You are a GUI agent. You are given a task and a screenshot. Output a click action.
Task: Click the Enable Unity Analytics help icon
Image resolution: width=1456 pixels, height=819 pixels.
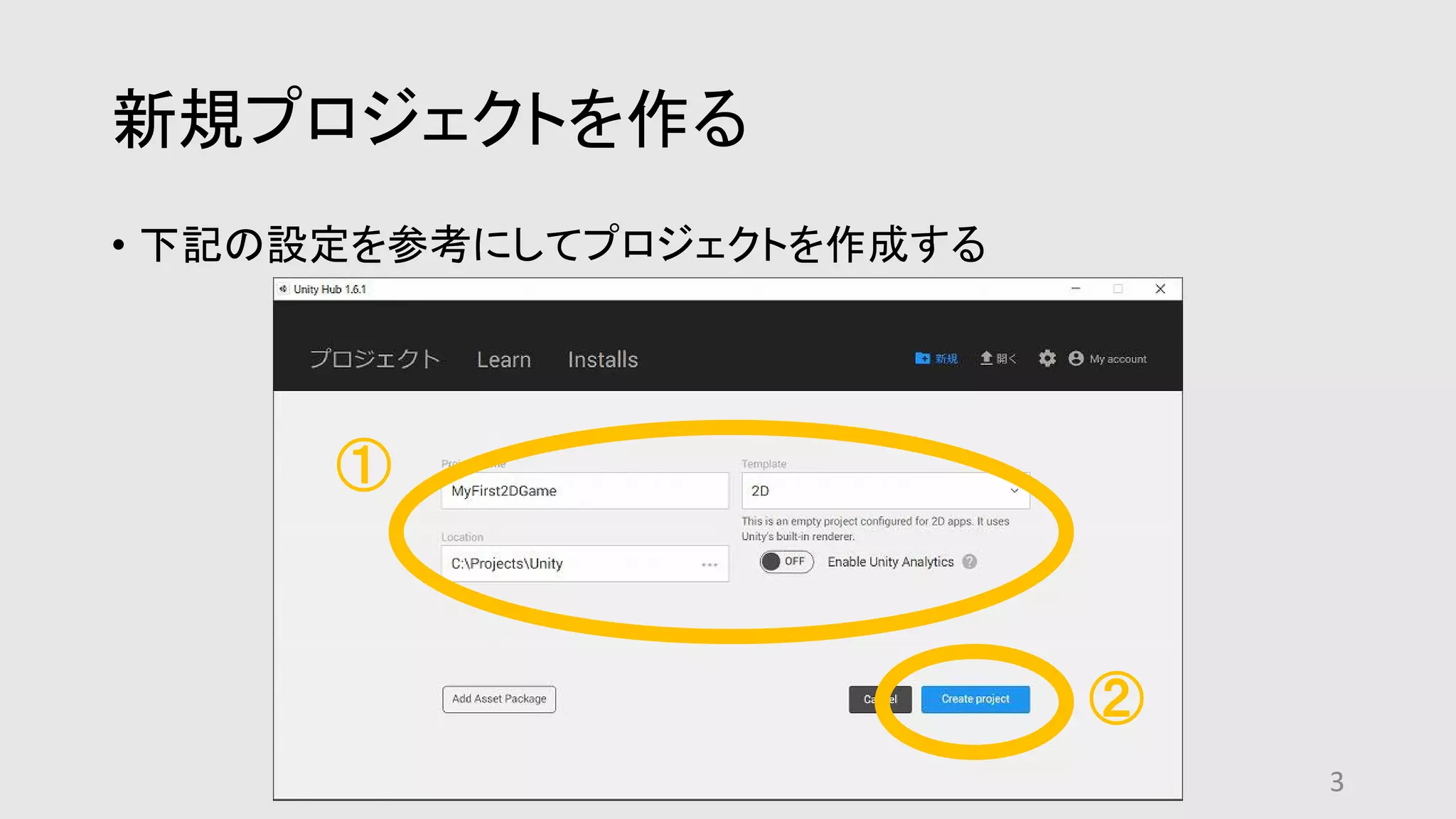click(x=970, y=562)
